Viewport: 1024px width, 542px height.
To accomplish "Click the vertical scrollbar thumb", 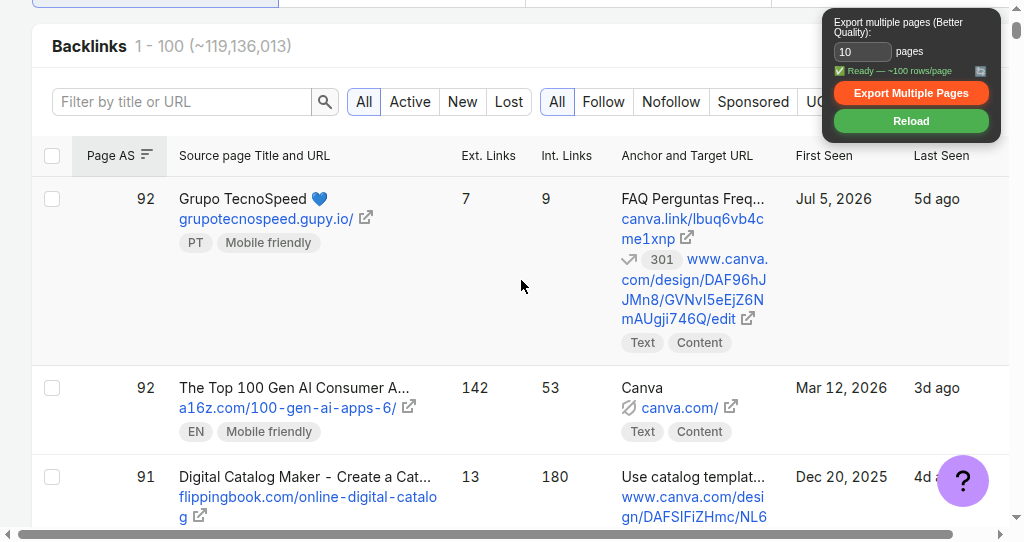I will click(x=1016, y=30).
